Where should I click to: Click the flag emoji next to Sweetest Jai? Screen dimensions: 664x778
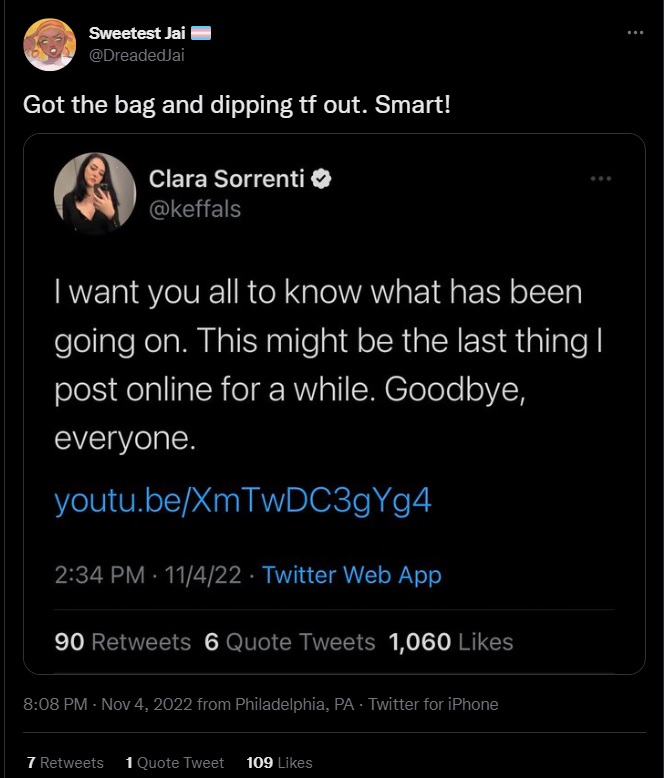(201, 33)
